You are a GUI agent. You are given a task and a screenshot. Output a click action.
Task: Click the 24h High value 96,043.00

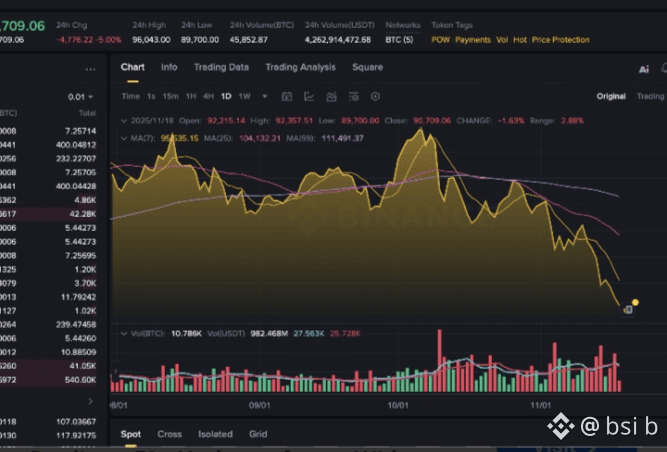pos(151,40)
